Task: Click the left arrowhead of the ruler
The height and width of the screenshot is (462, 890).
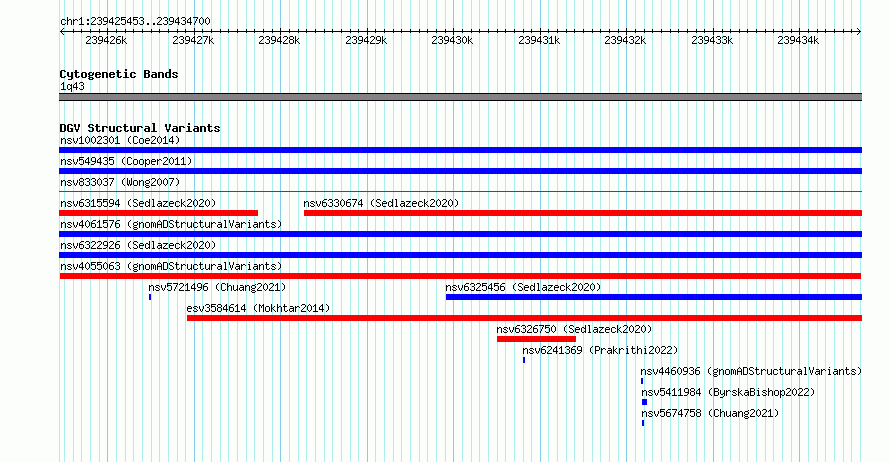Action: click(62, 31)
